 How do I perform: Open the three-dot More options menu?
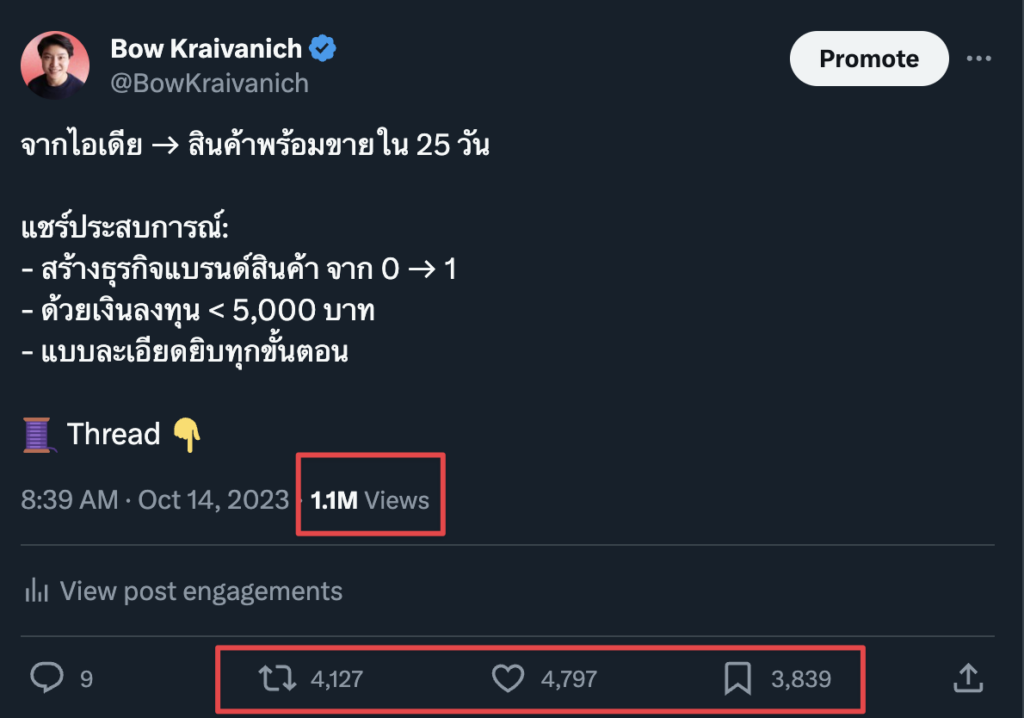pos(978,59)
